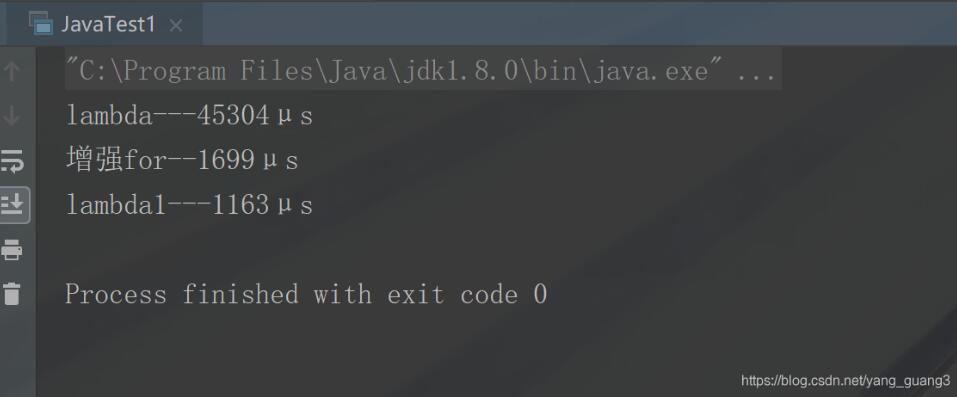Click the number 45304 in the first output line
This screenshot has width=957, height=397.
point(233,115)
